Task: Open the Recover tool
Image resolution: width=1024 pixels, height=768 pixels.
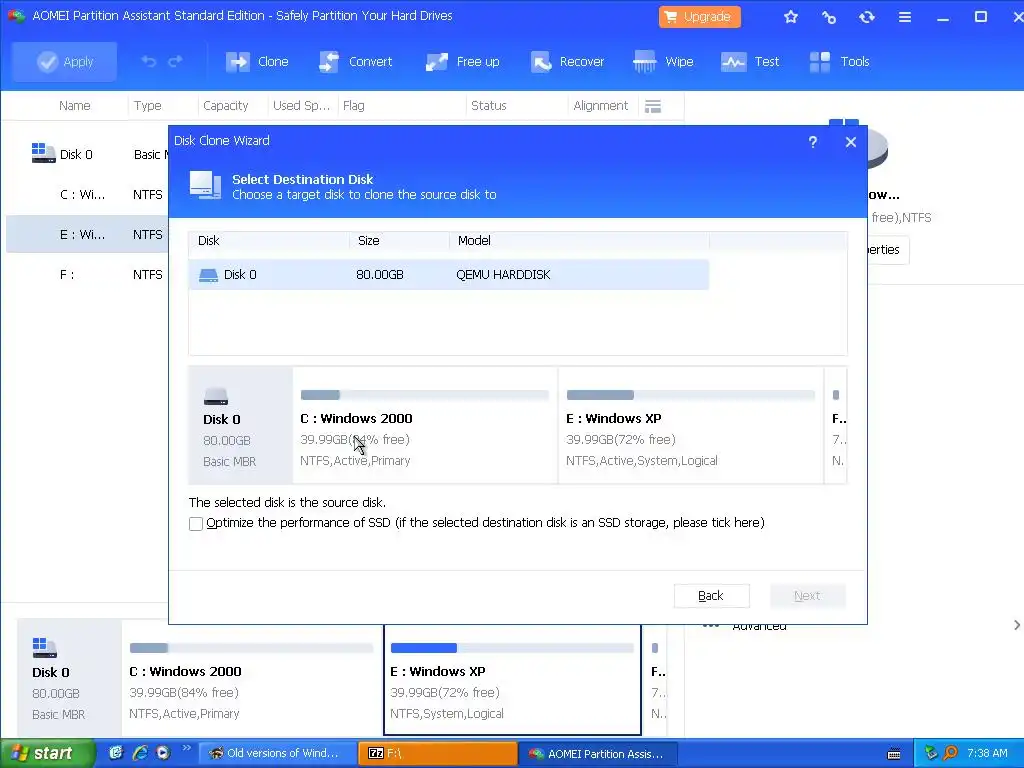Action: (567, 62)
